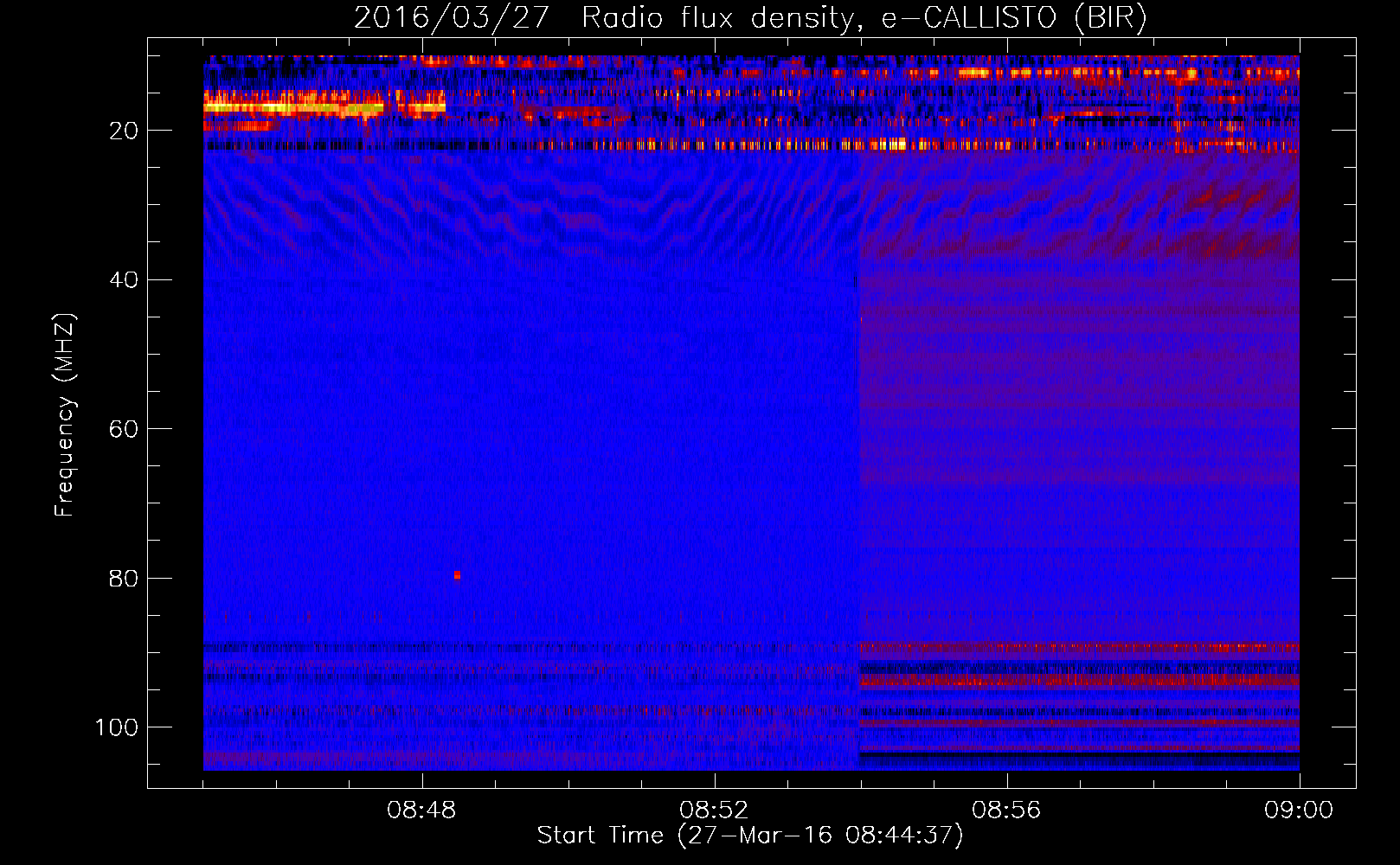Click the 08:52 time tick label
The image size is (1400, 865).
[714, 811]
